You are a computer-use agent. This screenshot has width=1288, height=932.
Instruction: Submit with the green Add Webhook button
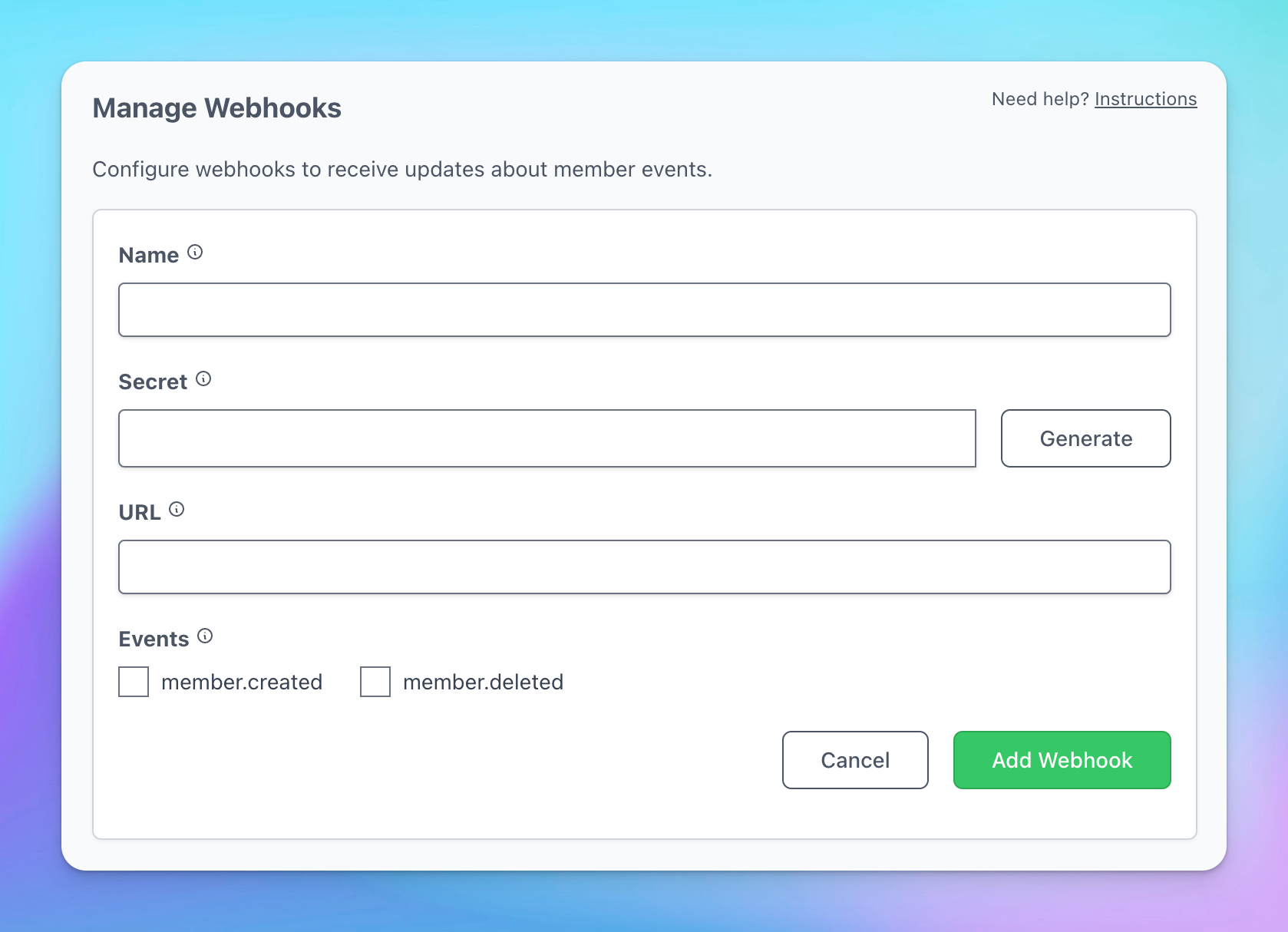(x=1062, y=760)
